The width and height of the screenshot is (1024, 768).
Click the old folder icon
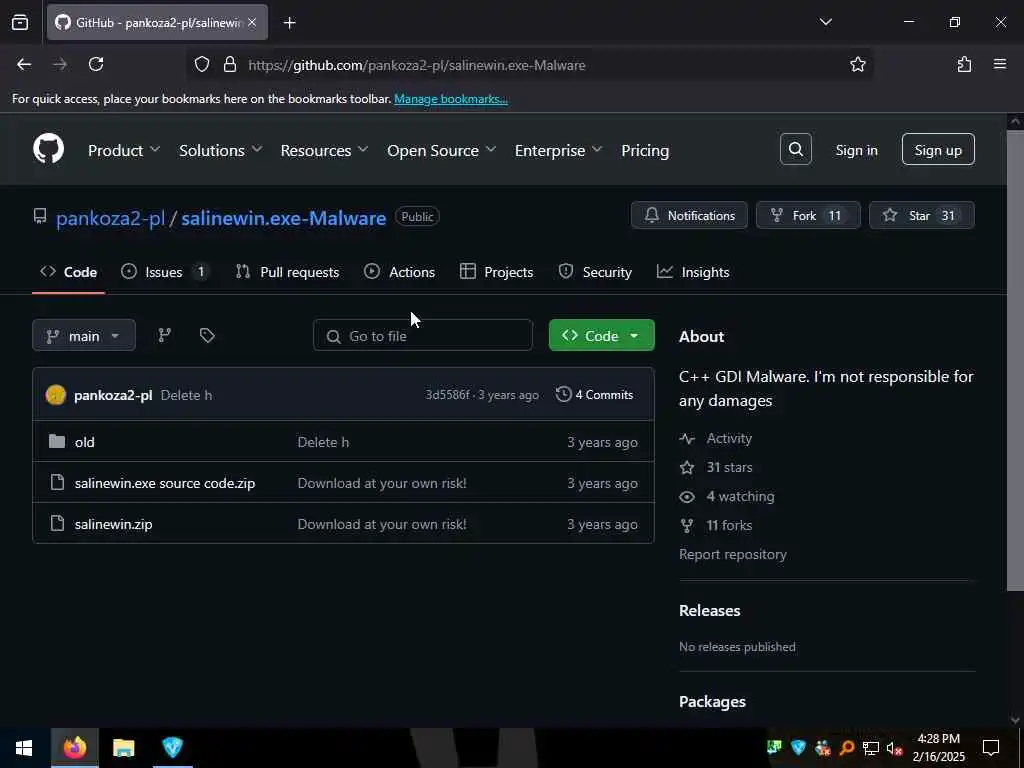[x=57, y=441]
